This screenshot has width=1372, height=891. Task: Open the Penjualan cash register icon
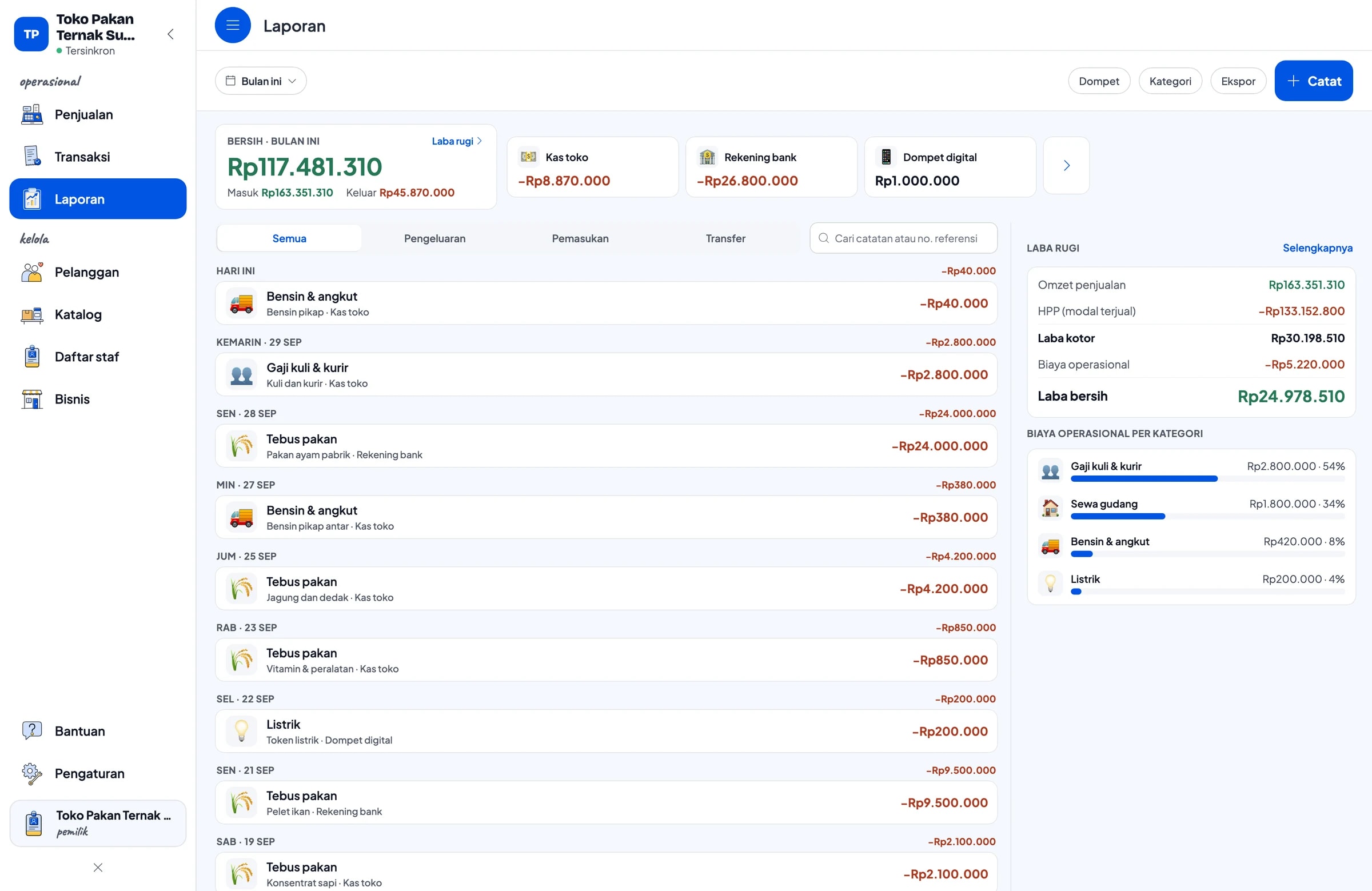(31, 114)
